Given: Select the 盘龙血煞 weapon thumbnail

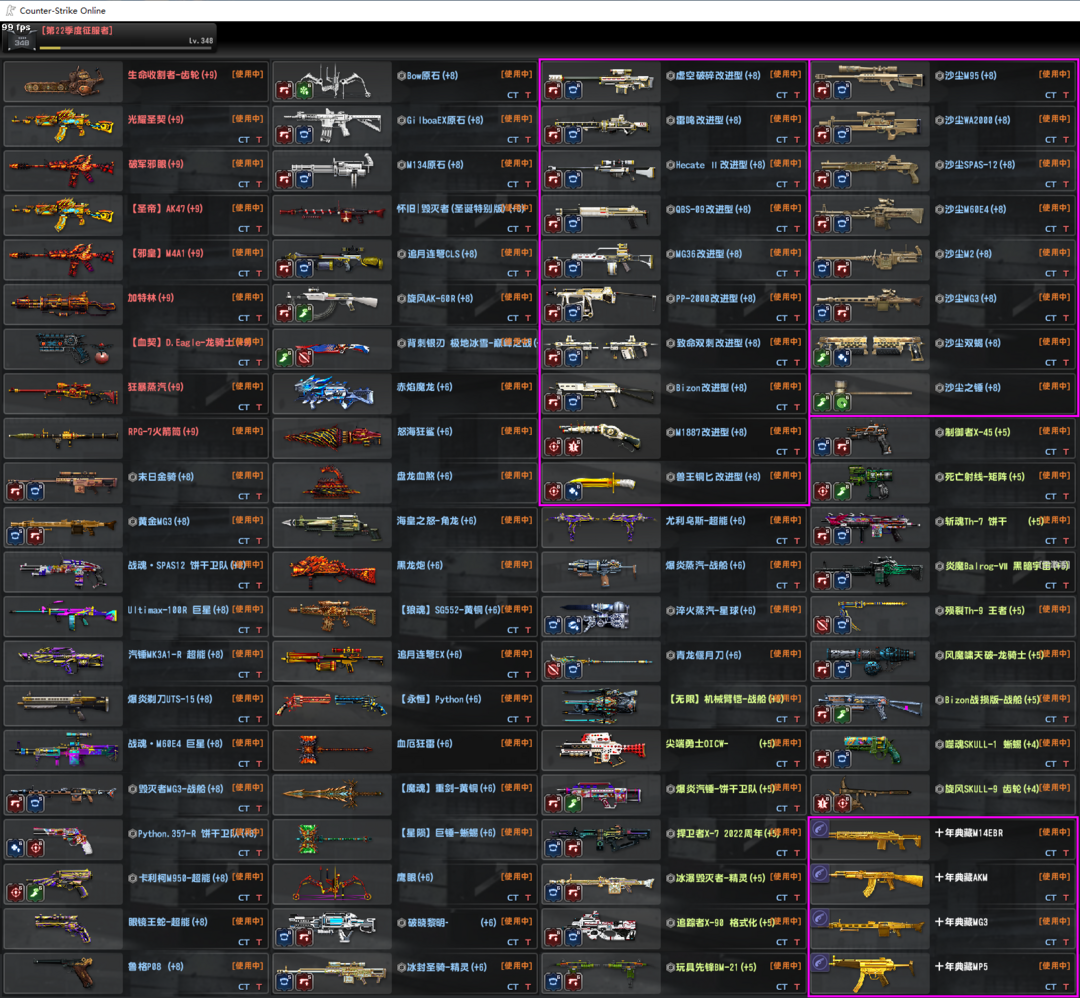Looking at the screenshot, I should click(x=333, y=484).
